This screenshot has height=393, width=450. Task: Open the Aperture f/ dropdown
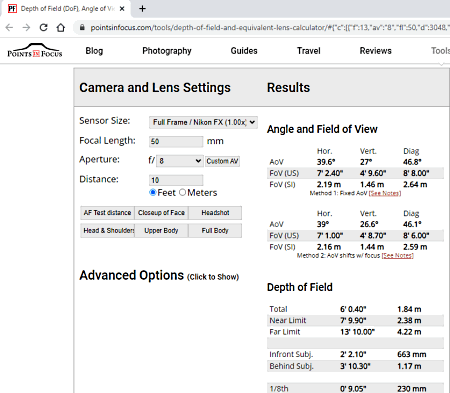pyautogui.click(x=180, y=161)
